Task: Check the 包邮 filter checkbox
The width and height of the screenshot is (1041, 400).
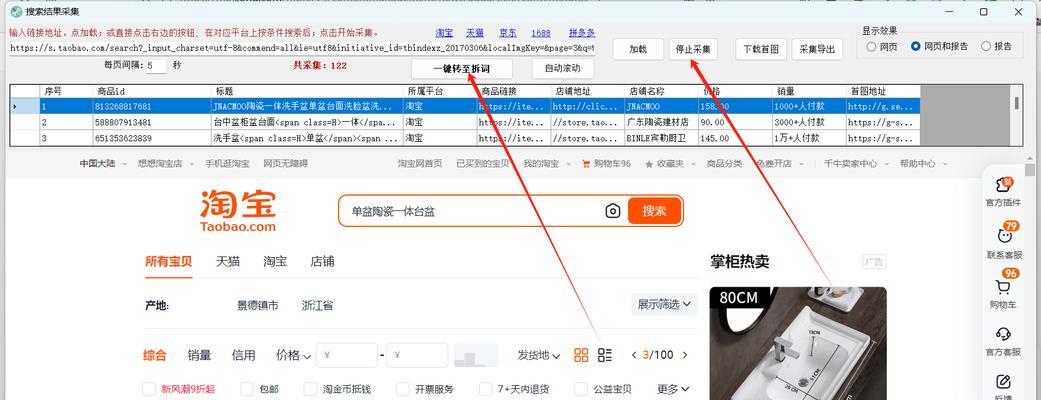Action: tap(247, 389)
